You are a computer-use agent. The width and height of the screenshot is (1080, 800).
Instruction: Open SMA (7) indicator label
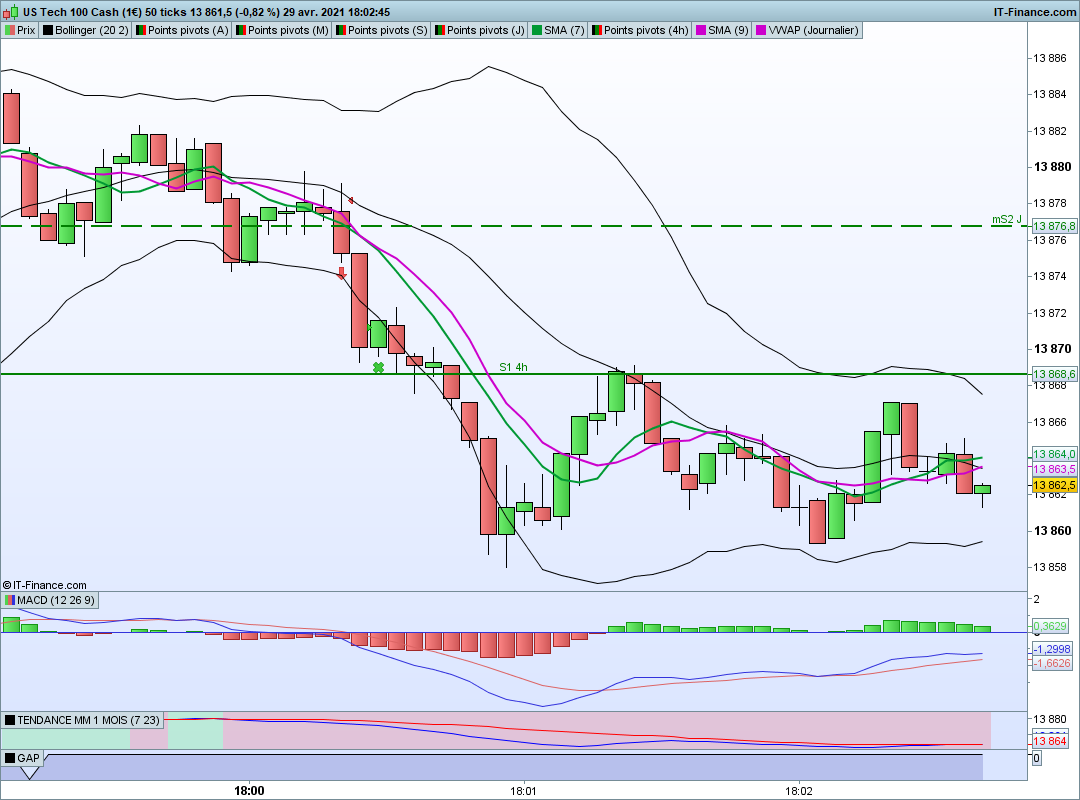point(558,30)
